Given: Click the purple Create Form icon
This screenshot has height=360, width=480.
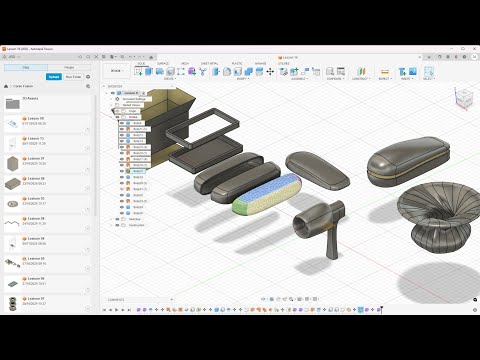Looking at the screenshot, I should (x=192, y=71).
